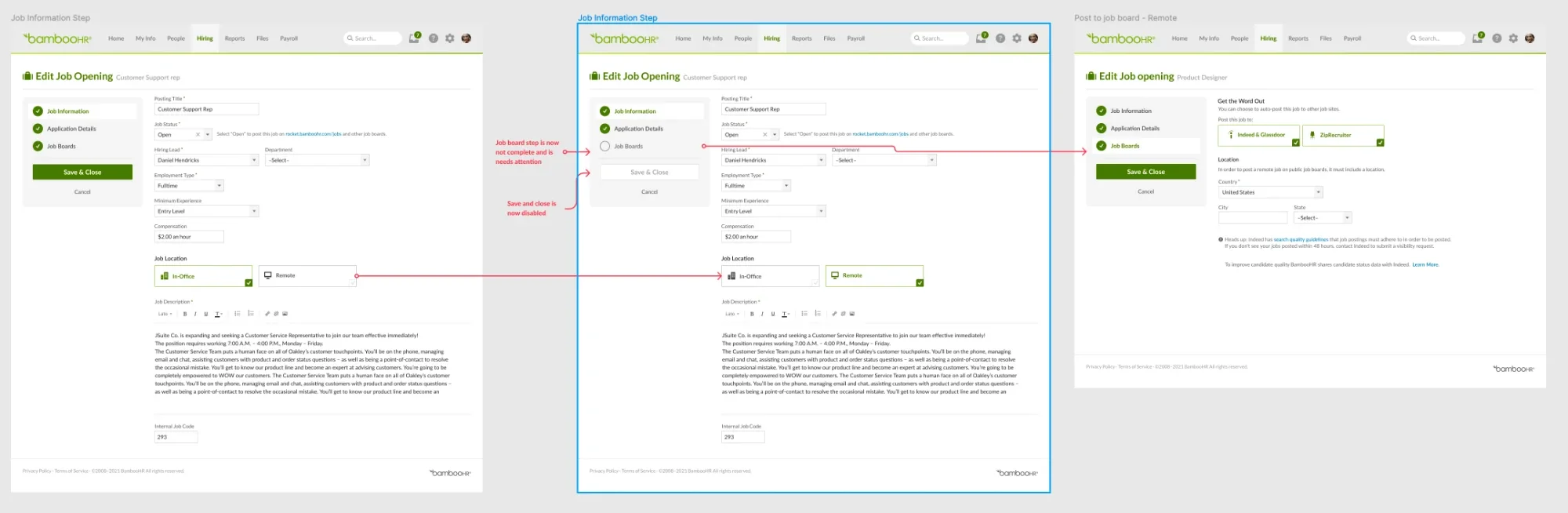Select Remote location card in left frame
Image resolution: width=1568 pixels, height=513 pixels.
coord(308,276)
